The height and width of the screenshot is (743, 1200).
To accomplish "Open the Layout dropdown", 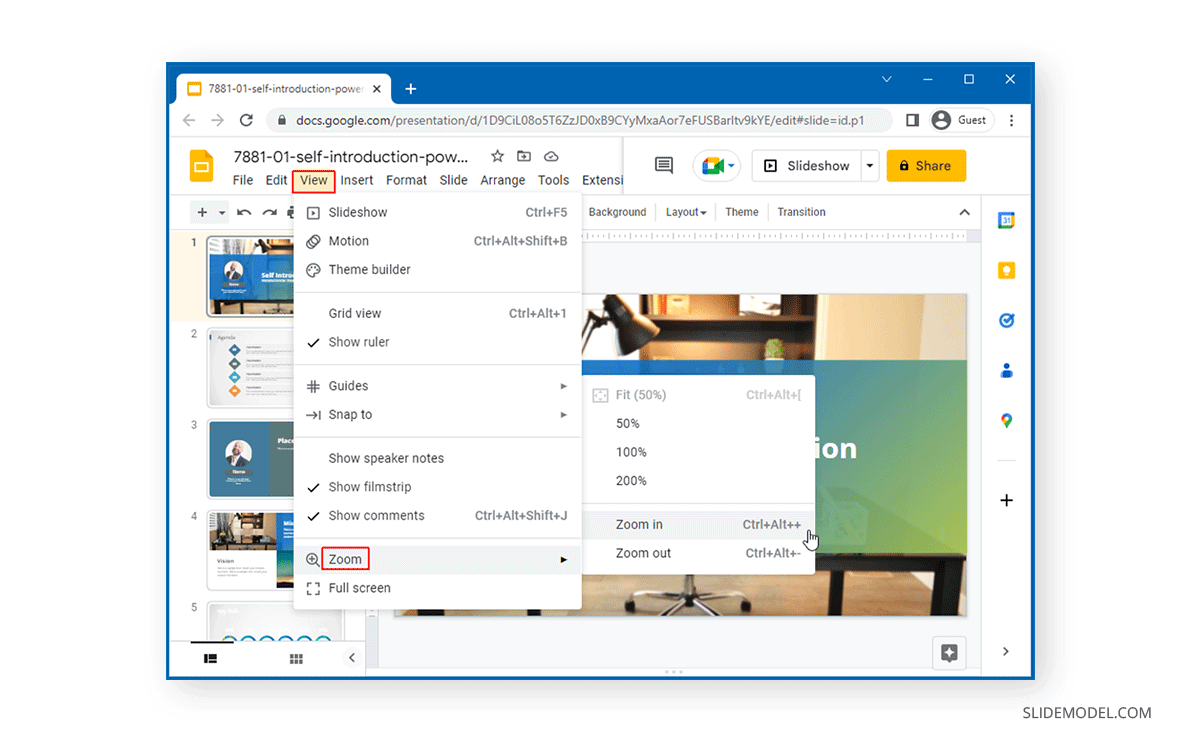I will pyautogui.click(x=686, y=211).
